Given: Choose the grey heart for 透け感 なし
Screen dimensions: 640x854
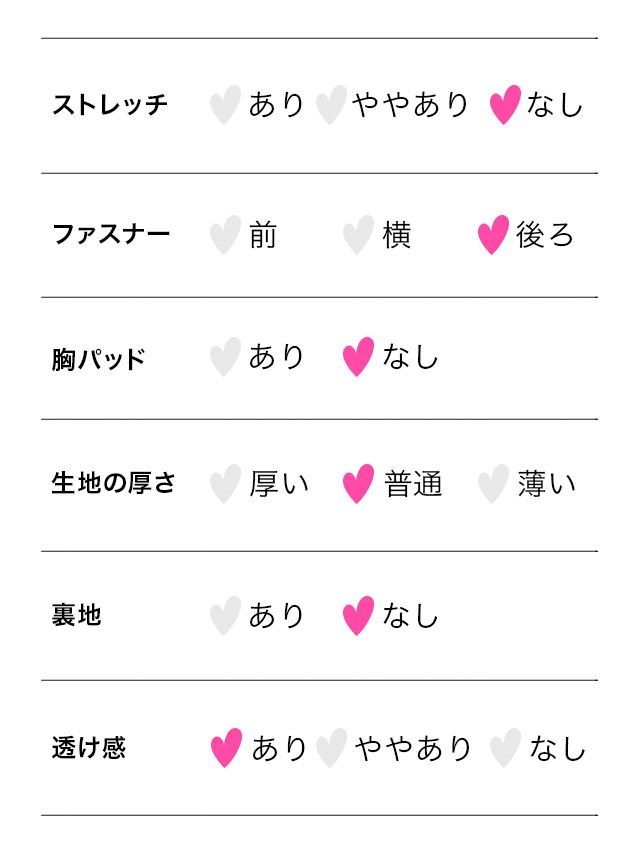Looking at the screenshot, I should point(506,748).
